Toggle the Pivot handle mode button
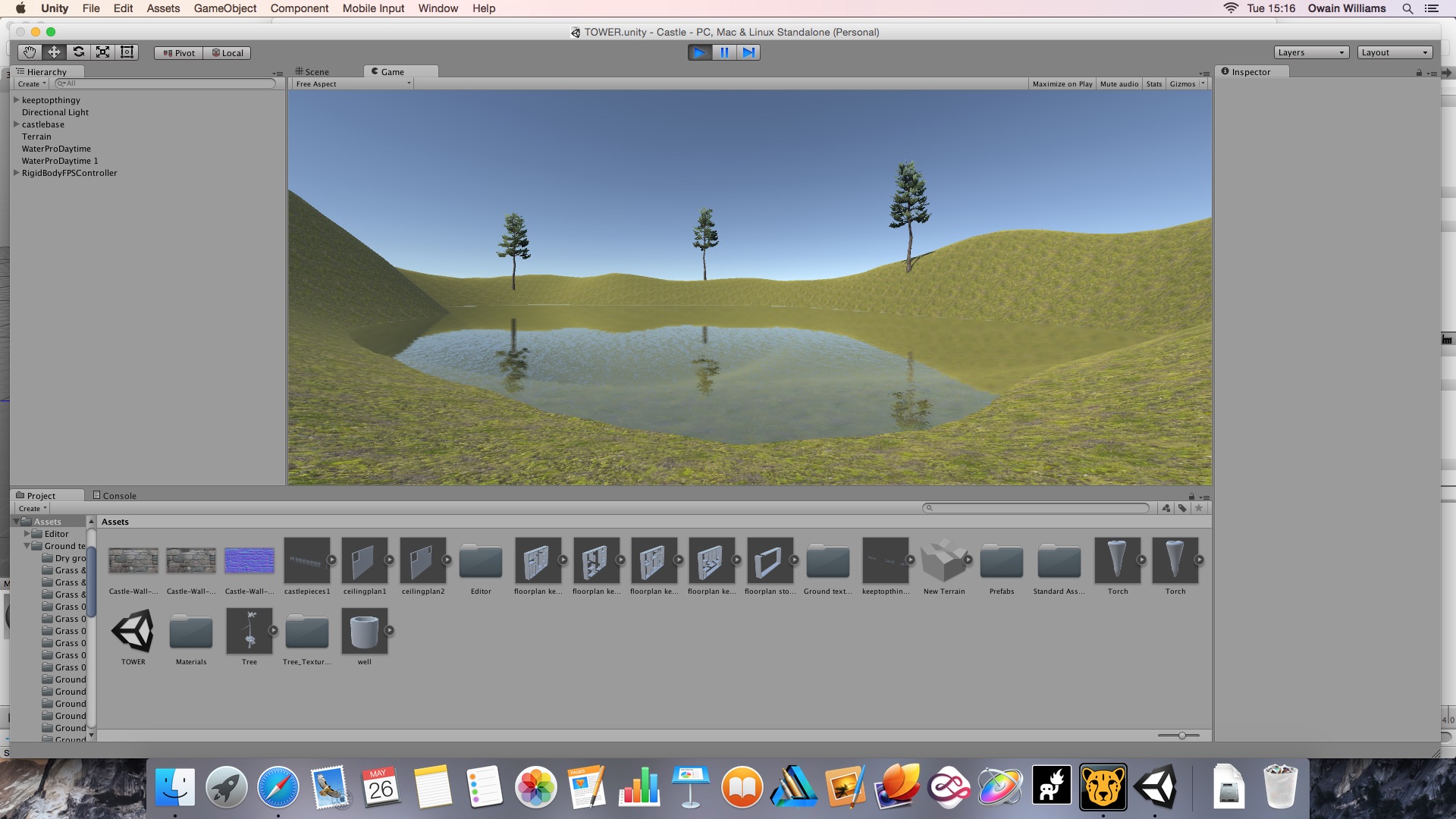This screenshot has width=1456, height=819. (179, 53)
